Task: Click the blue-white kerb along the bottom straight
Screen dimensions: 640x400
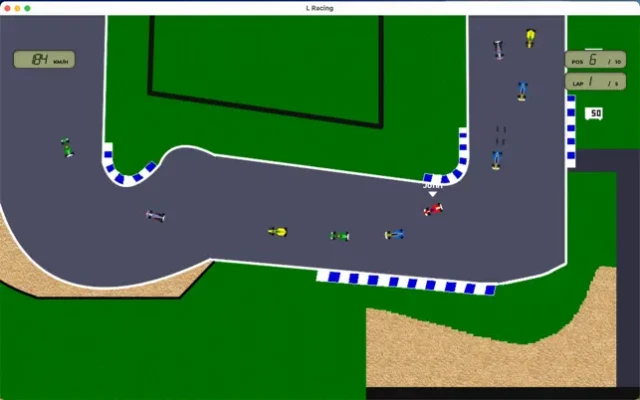Action: [405, 281]
